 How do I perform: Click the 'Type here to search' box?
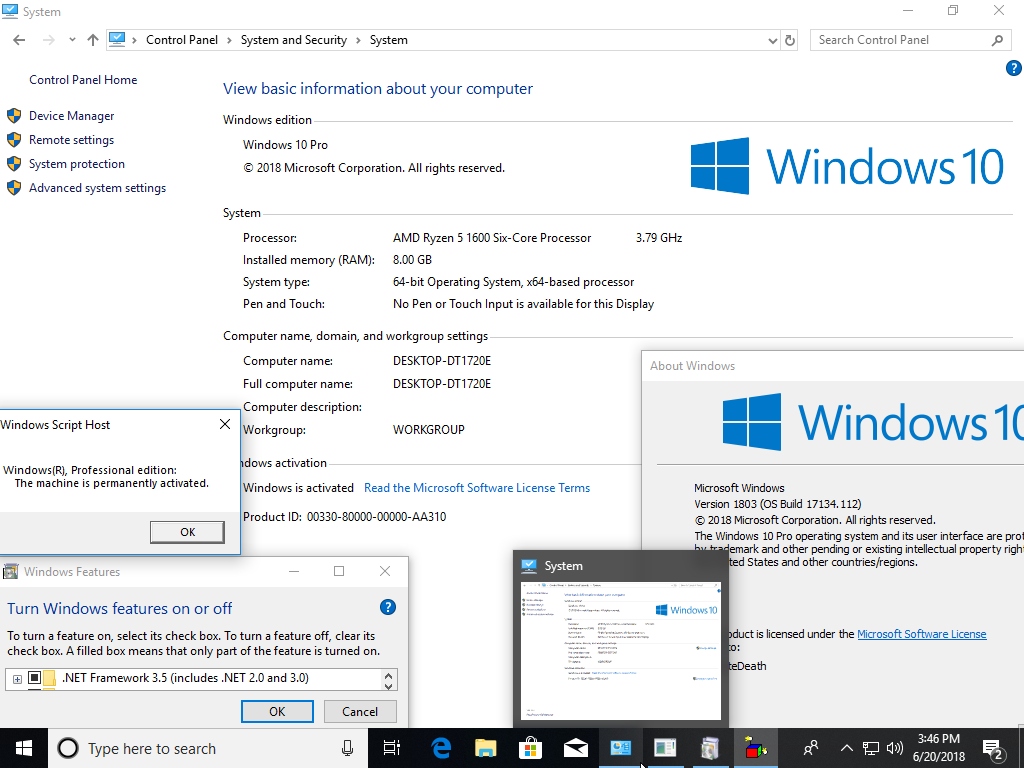tap(208, 748)
